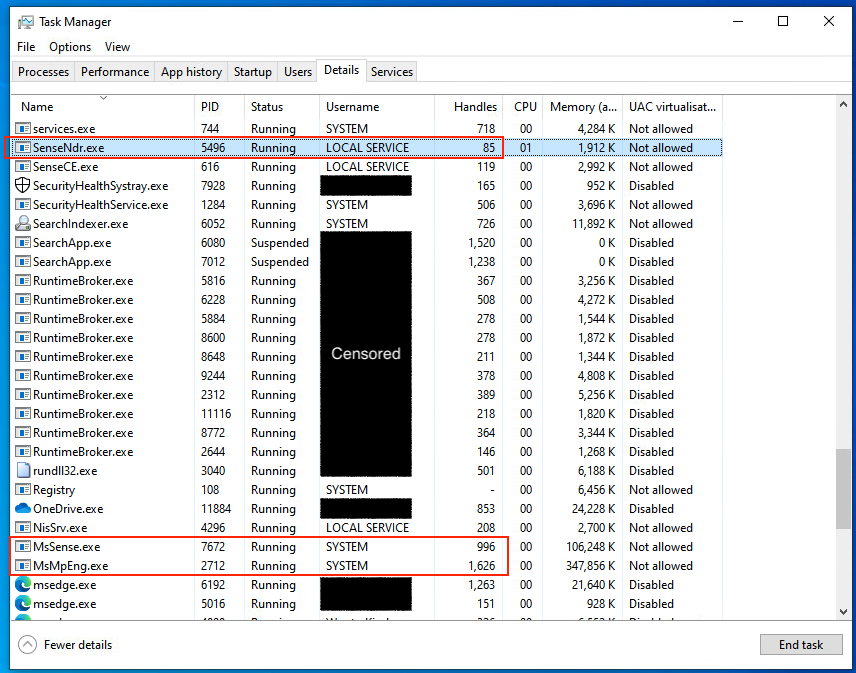Open the View menu
856x673 pixels.
pyautogui.click(x=117, y=47)
